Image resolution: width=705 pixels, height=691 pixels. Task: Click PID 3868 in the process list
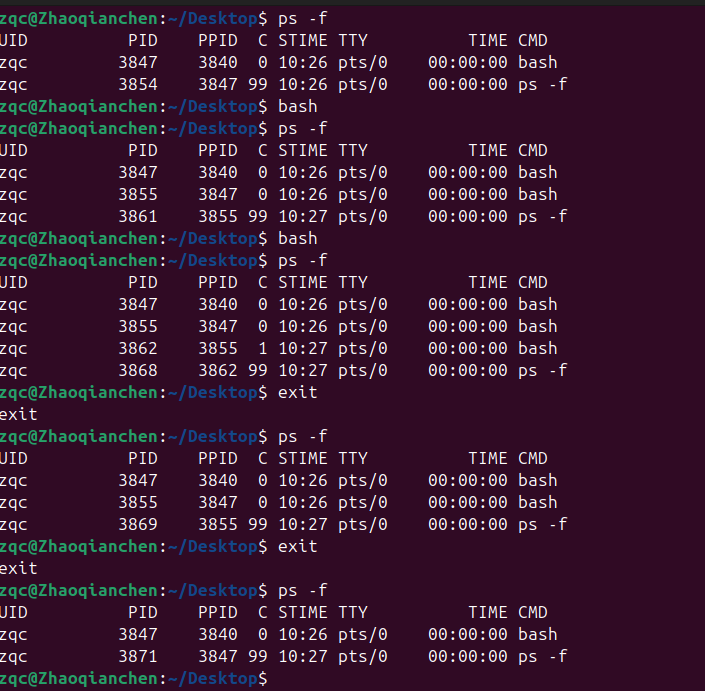point(138,370)
